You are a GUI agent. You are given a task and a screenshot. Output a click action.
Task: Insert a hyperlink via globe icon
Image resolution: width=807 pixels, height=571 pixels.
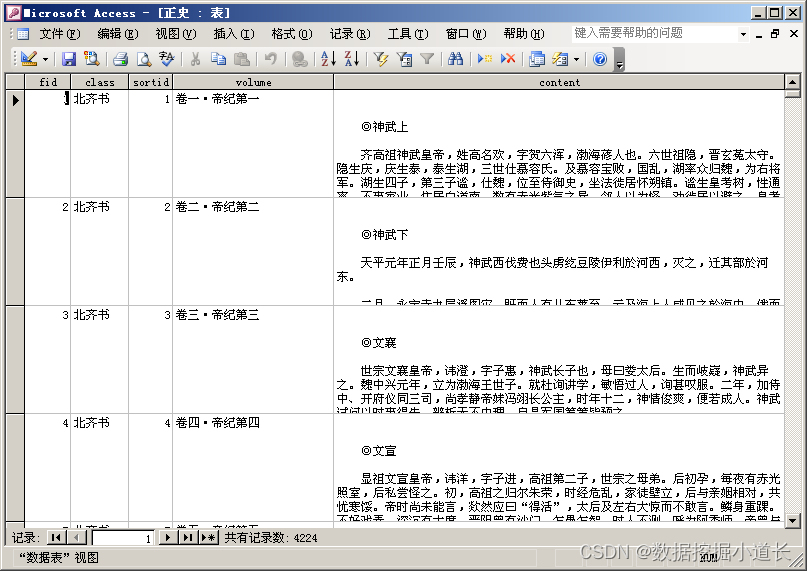[300, 59]
